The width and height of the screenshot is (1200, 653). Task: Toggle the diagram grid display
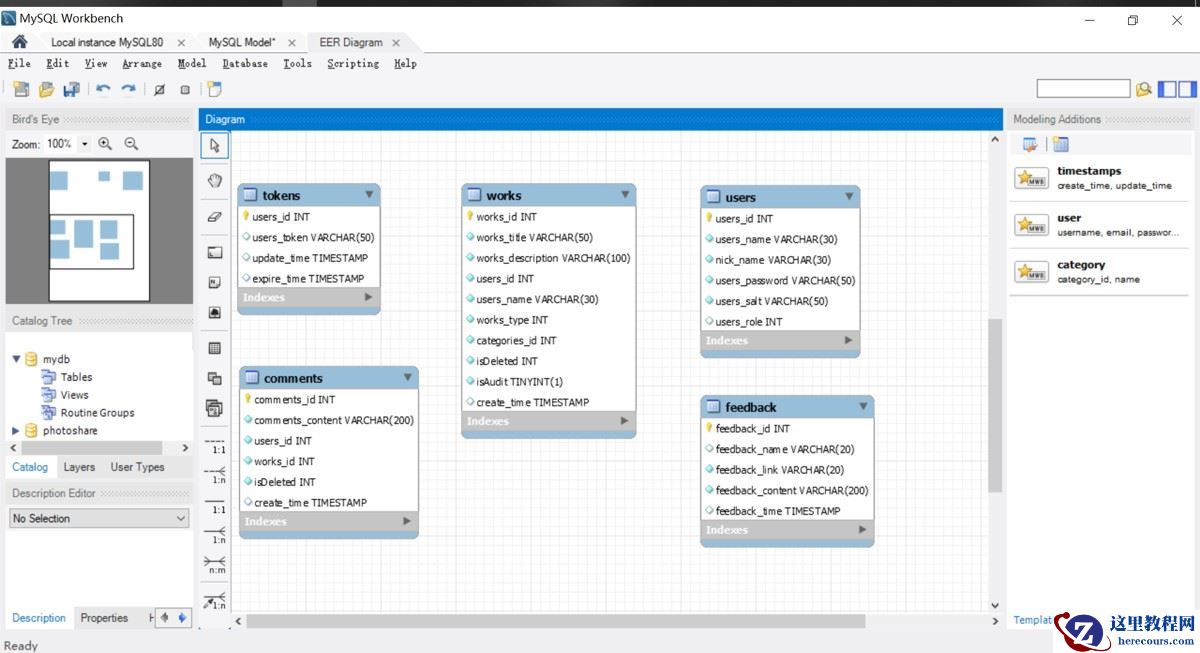pos(159,89)
